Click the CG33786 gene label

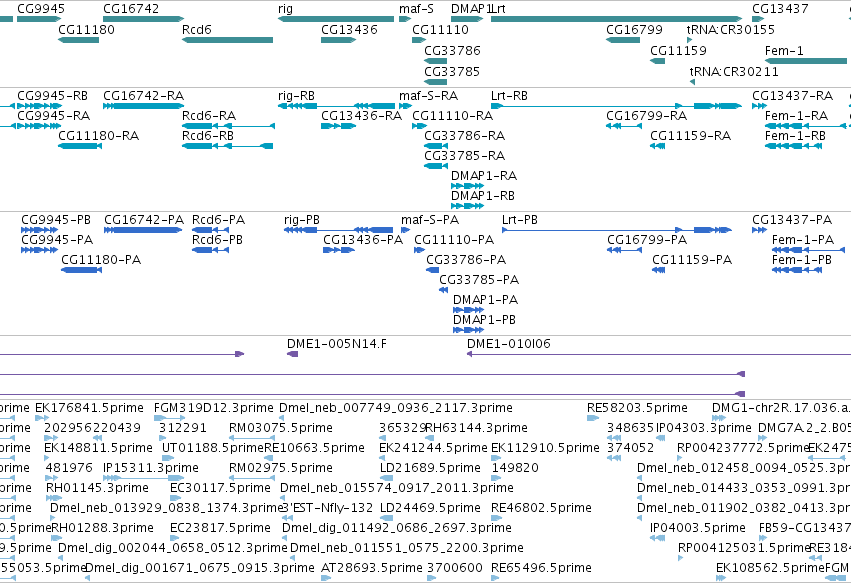[452, 50]
